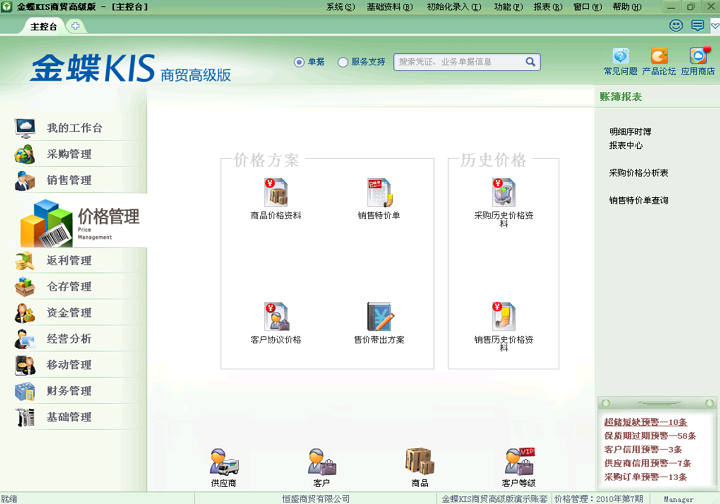
Task: Open 常见问题 help icon
Action: point(620,56)
